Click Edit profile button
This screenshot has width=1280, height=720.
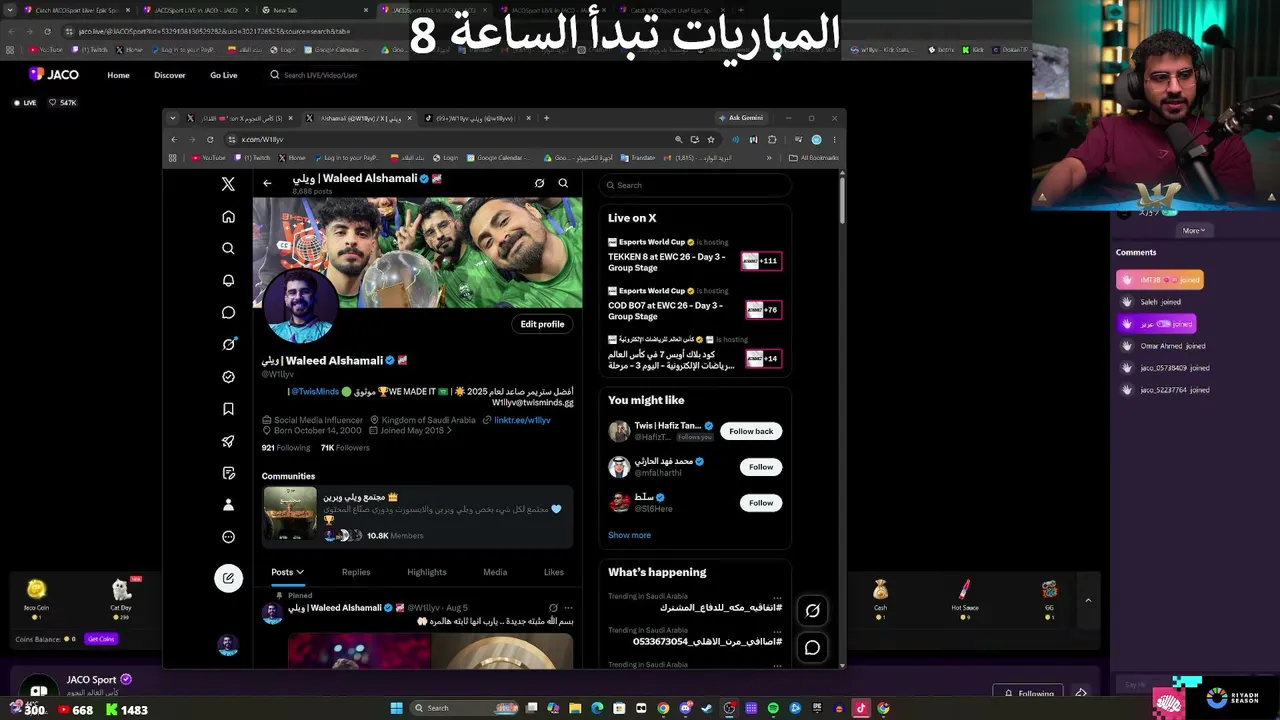(542, 324)
